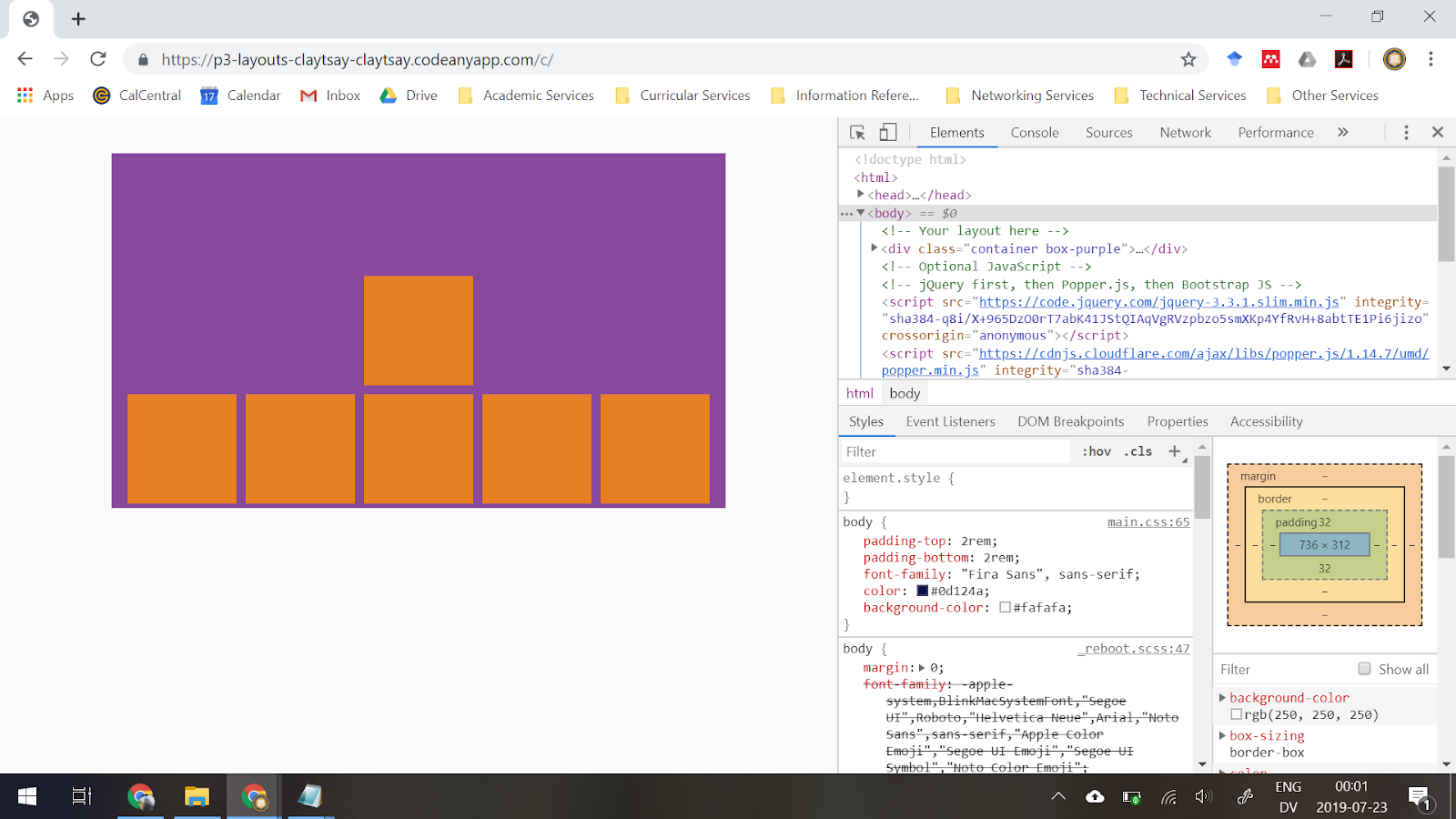Collapse the body element node
The height and width of the screenshot is (819, 1456).
[861, 213]
